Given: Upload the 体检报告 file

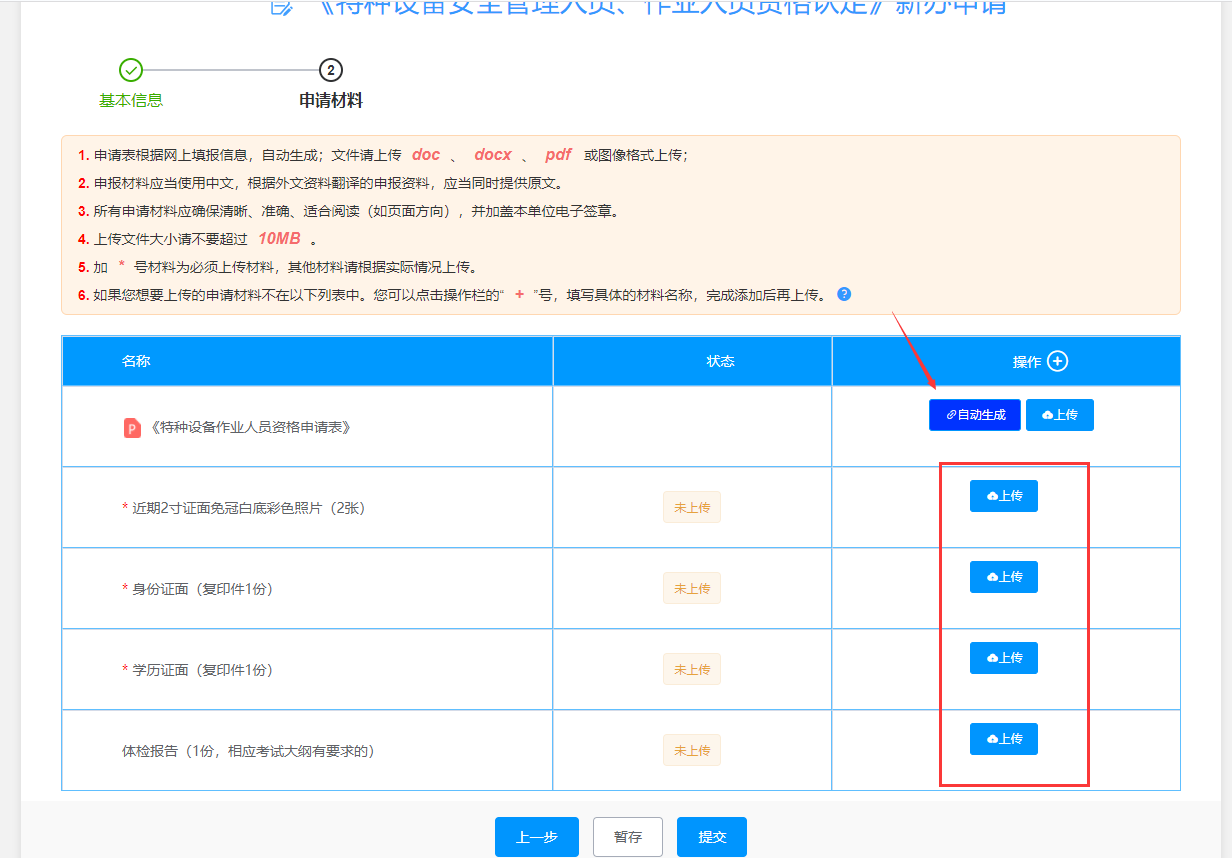Looking at the screenshot, I should (1003, 739).
